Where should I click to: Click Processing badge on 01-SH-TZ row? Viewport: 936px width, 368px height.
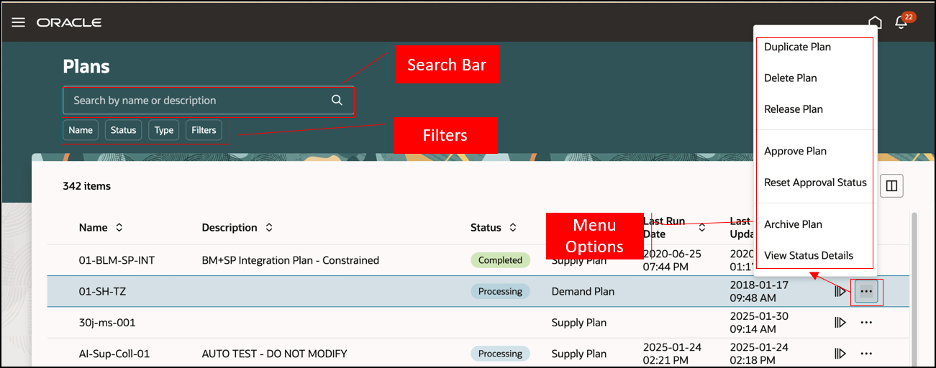click(500, 292)
